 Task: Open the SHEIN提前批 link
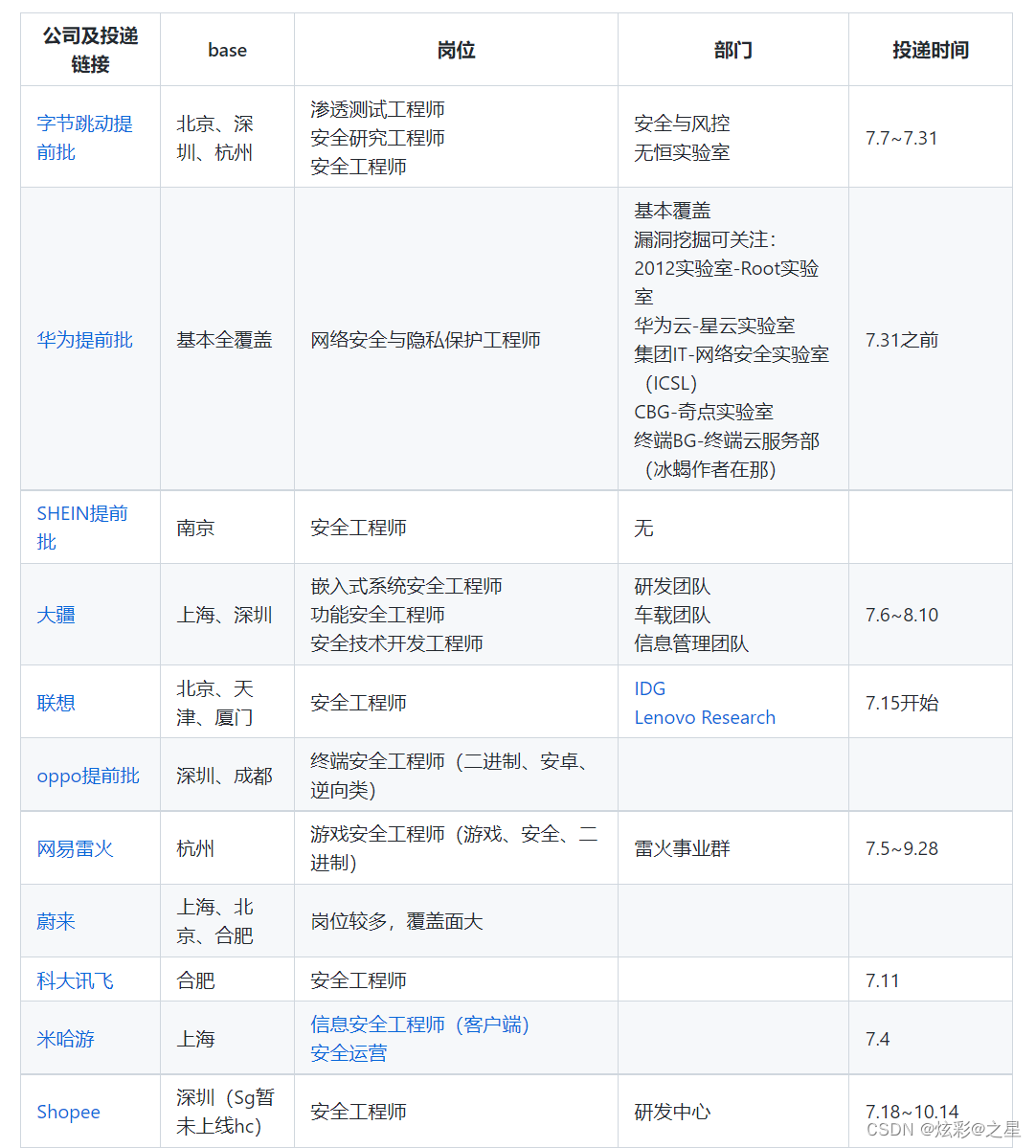tap(82, 528)
